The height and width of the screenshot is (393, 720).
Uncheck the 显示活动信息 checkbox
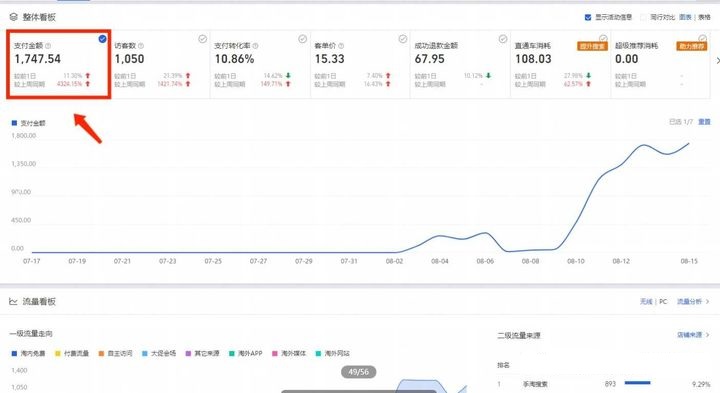pyautogui.click(x=588, y=17)
